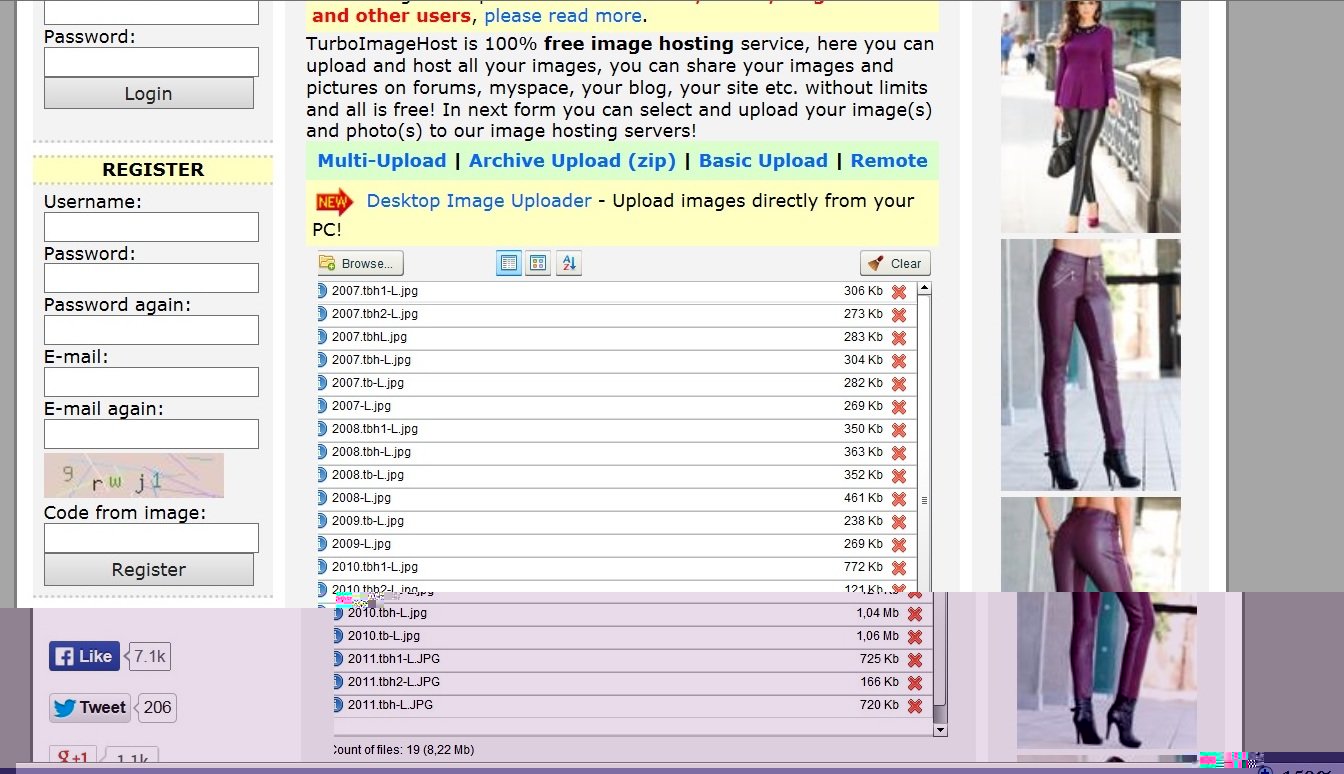Switch file list to thumbnail view
This screenshot has height=774, width=1344.
tap(538, 263)
